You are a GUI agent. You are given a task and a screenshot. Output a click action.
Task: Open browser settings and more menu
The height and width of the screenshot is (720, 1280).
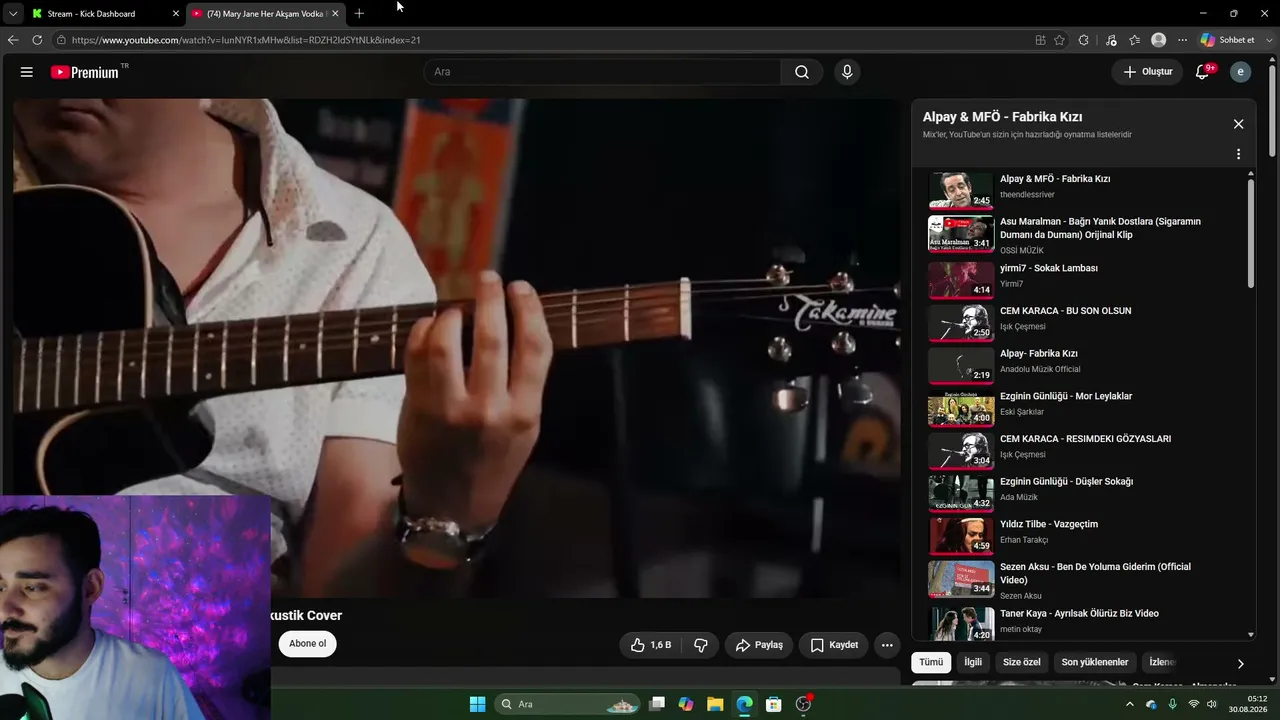pos(1182,40)
